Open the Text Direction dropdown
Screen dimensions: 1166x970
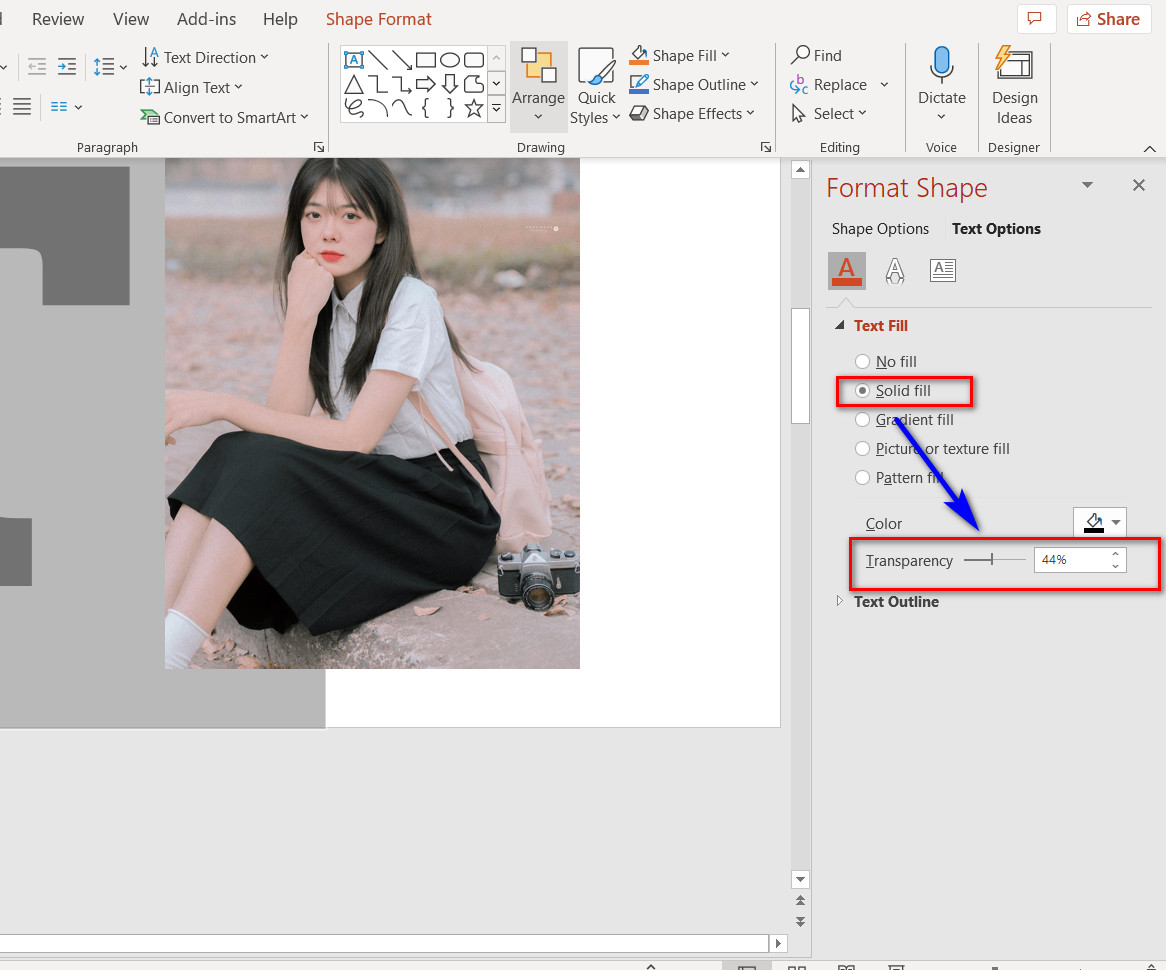click(205, 57)
